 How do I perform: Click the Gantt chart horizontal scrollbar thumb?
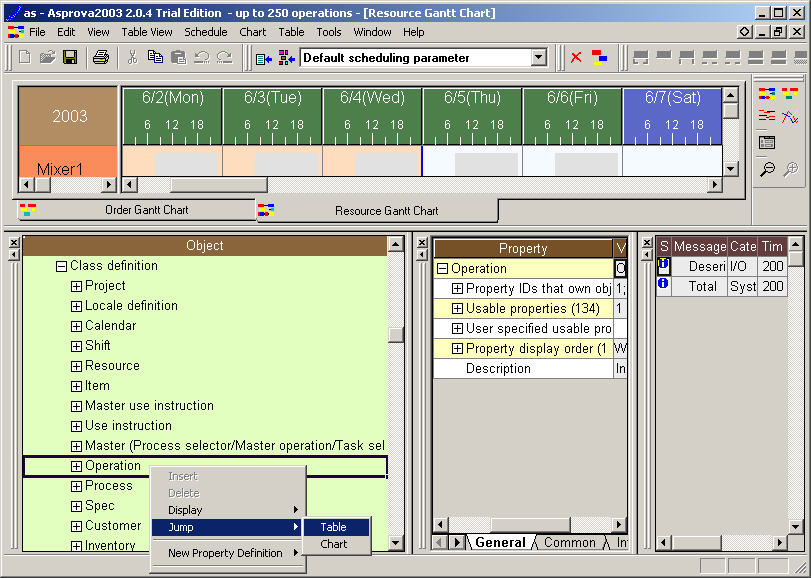[219, 184]
